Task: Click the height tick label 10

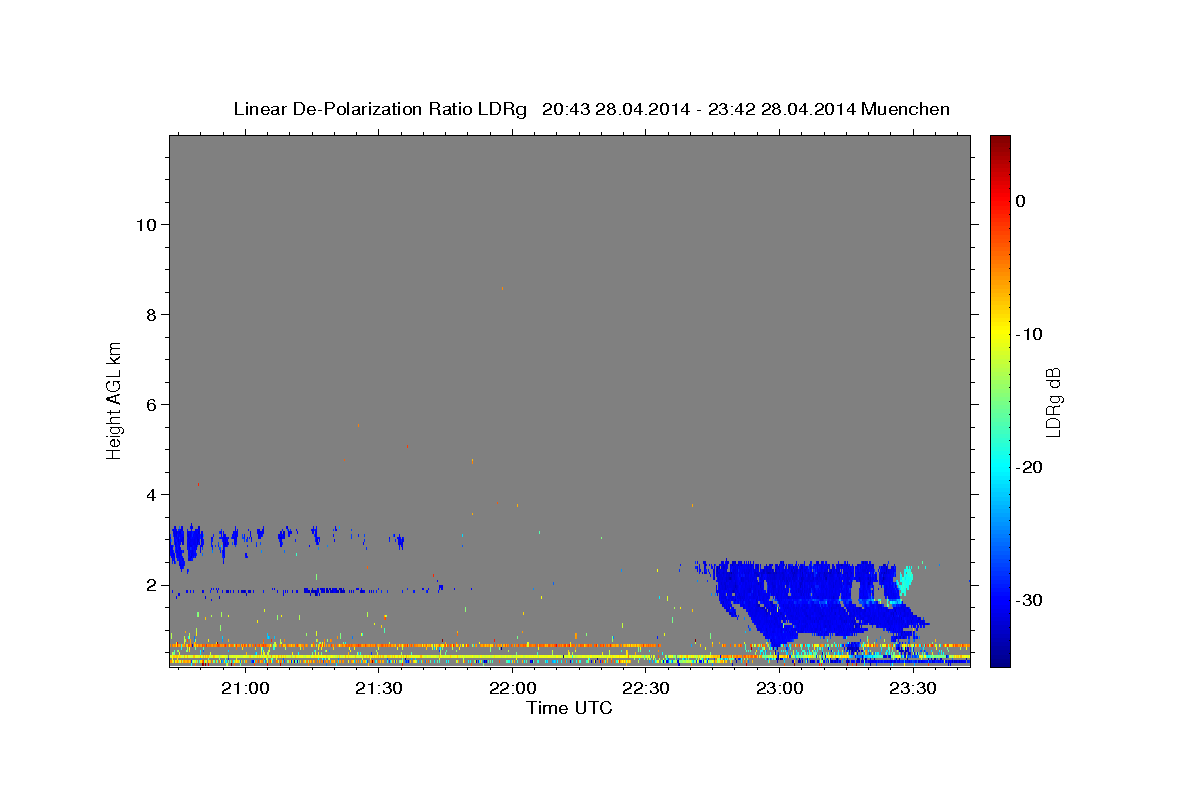Action: coord(146,224)
